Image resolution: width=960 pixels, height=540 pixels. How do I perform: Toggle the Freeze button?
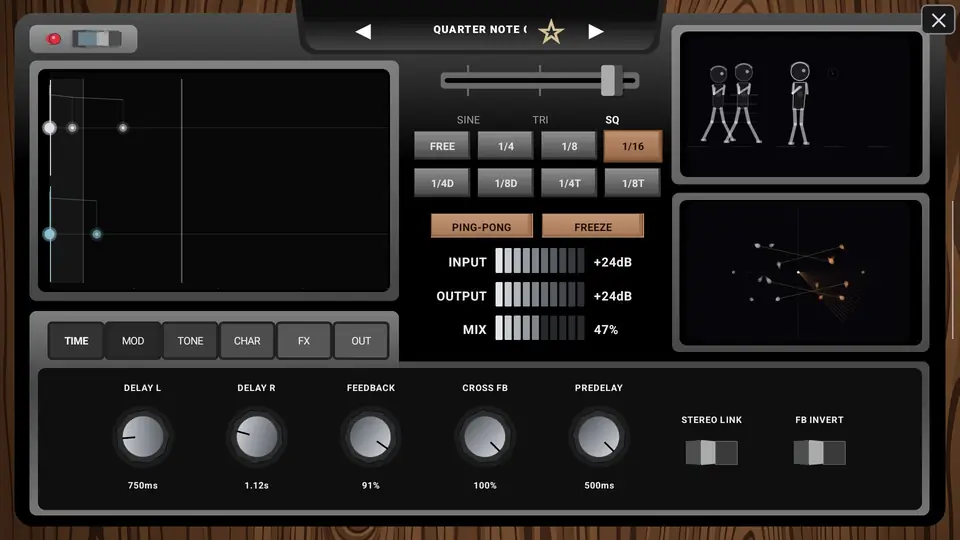(593, 227)
